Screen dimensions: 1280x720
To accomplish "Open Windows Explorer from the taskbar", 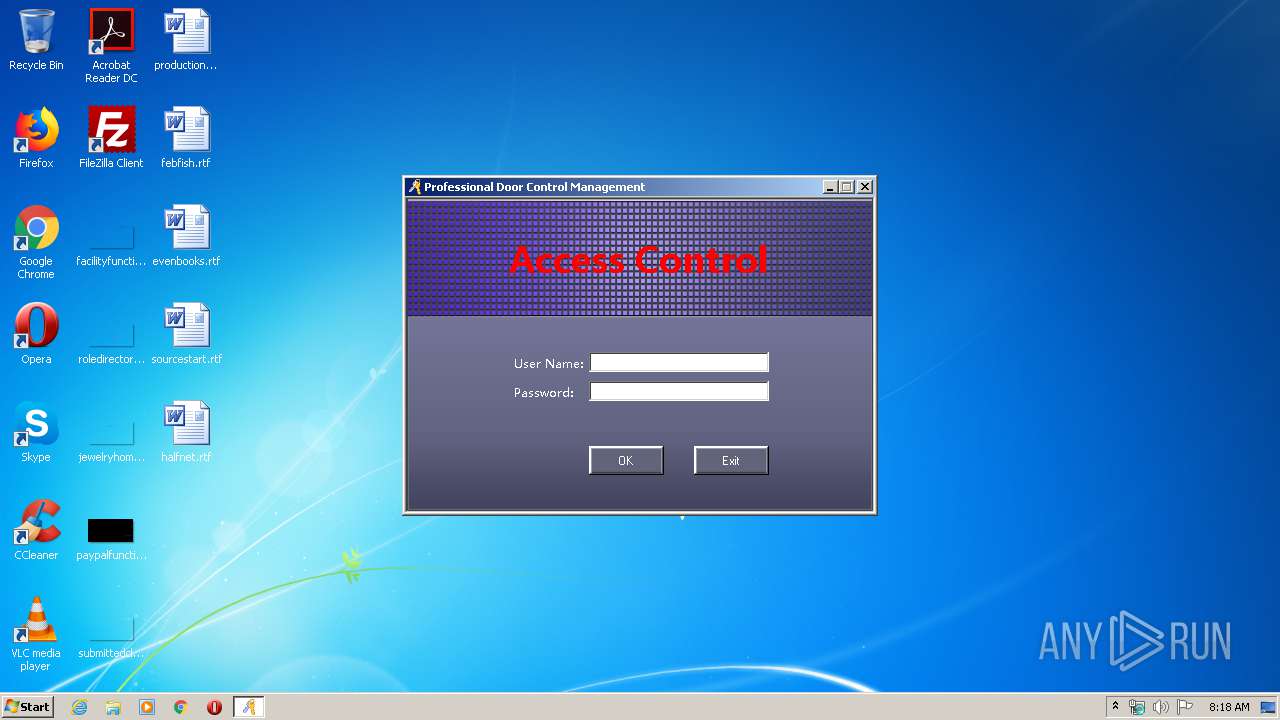I will (x=113, y=707).
